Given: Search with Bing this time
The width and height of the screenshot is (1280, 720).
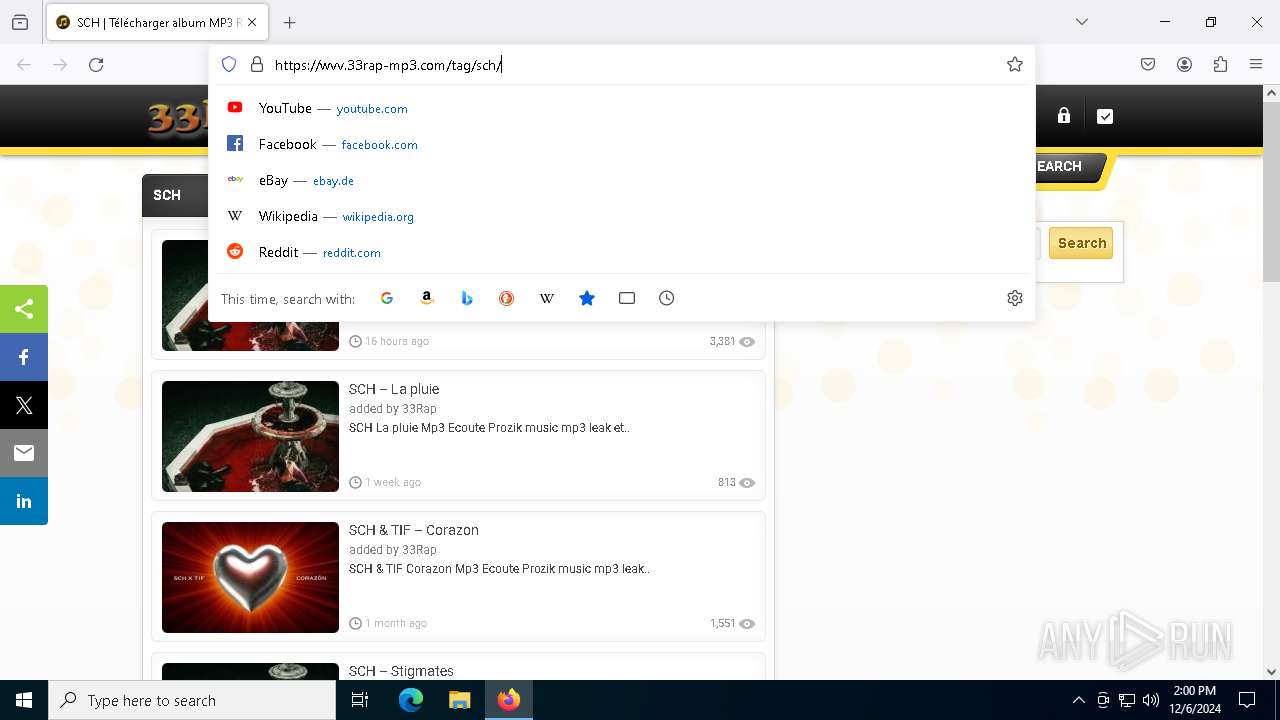Looking at the screenshot, I should 467,298.
